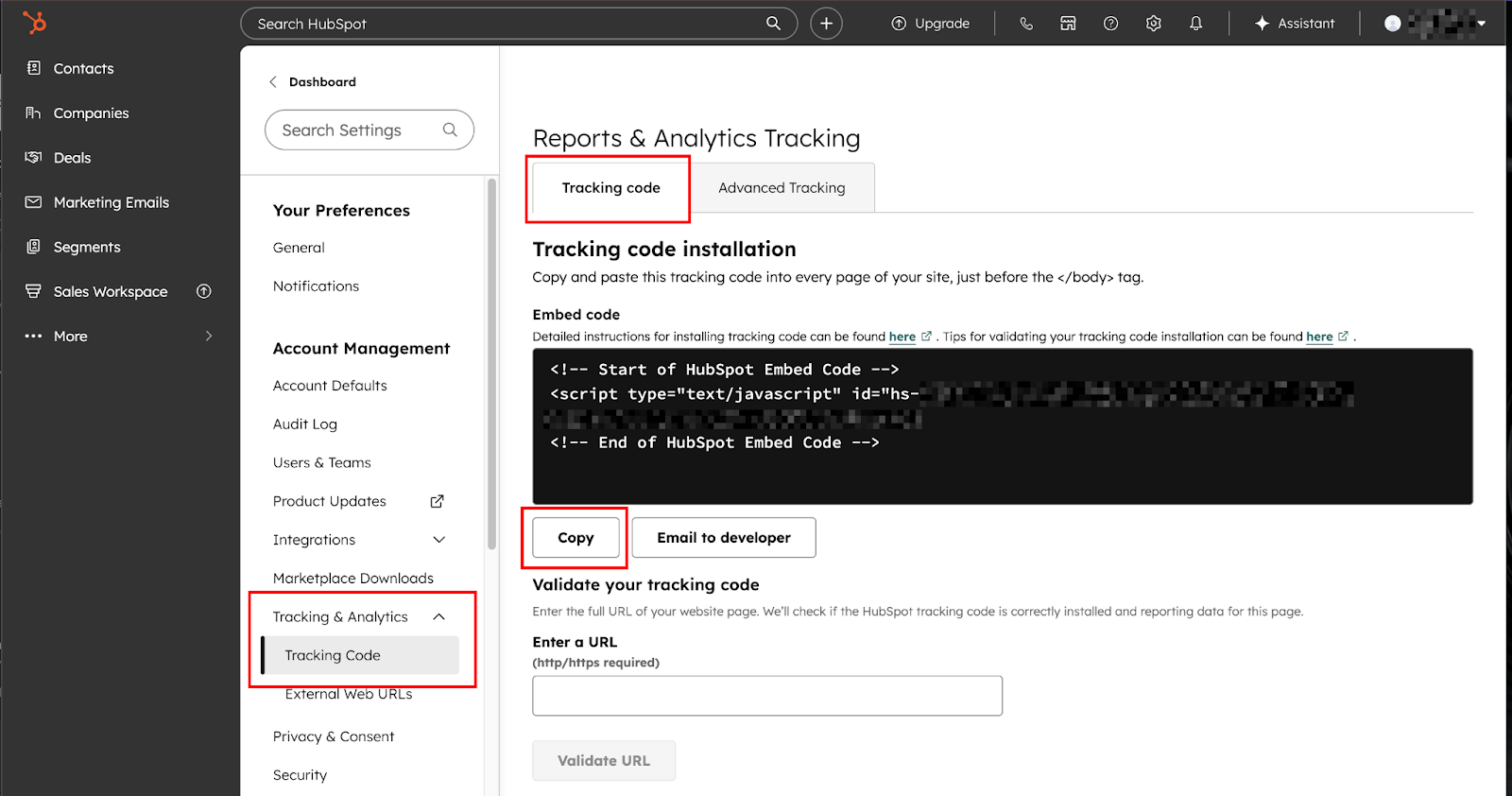Click the plus quick-create icon
The width and height of the screenshot is (1512, 796).
coord(826,24)
